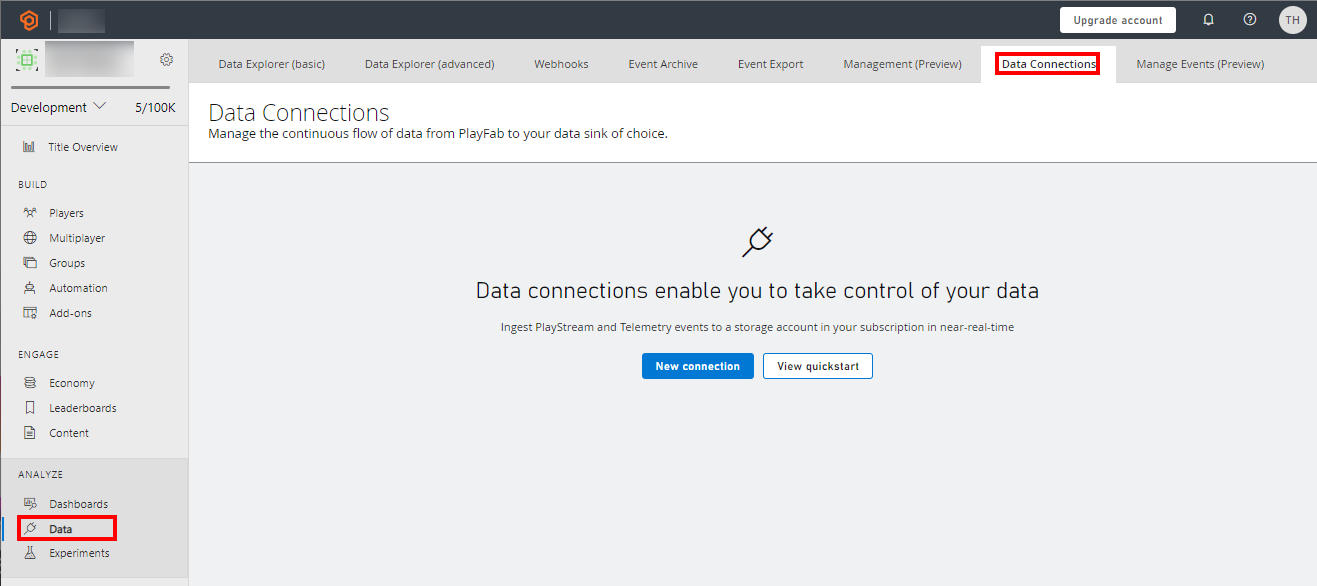Open the notifications bell
The width and height of the screenshot is (1317, 586).
1208,20
